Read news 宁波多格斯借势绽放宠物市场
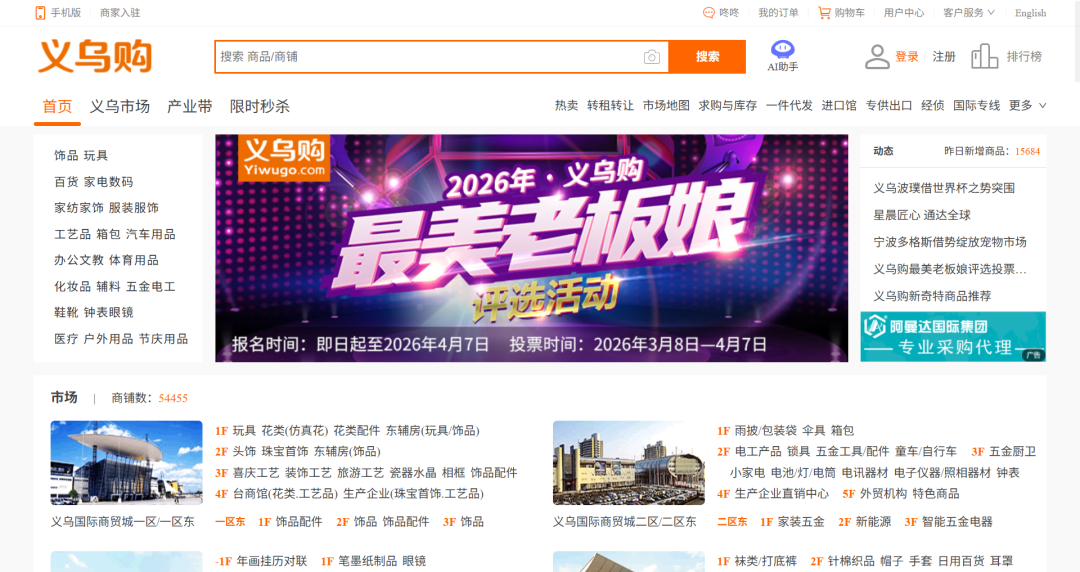This screenshot has height=572, width=1080. point(950,242)
